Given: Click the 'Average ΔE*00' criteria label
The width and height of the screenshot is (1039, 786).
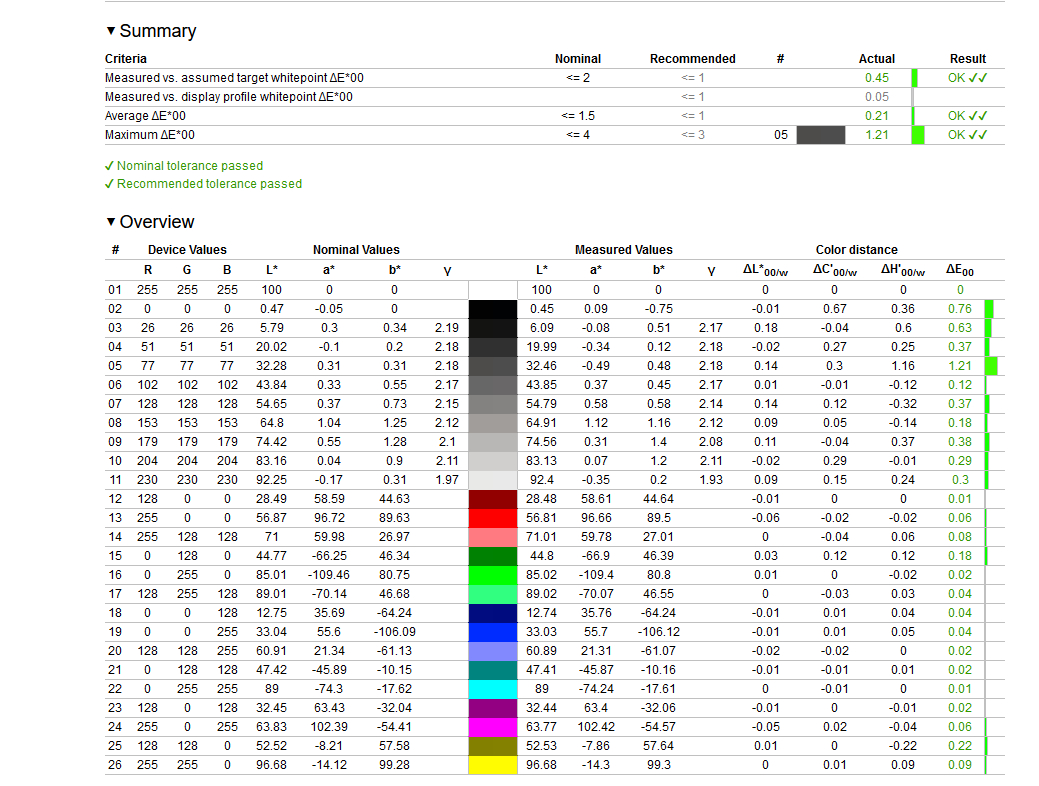Looking at the screenshot, I should (x=145, y=116).
